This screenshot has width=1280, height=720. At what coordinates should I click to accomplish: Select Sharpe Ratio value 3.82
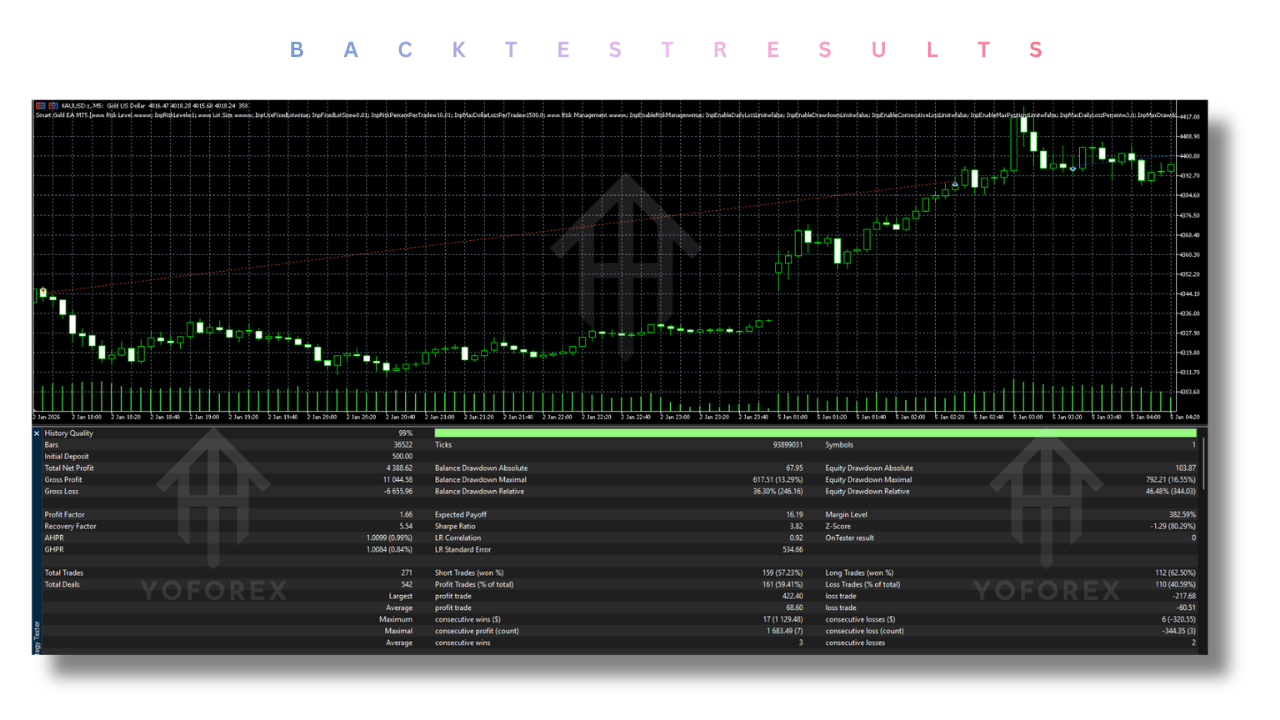tap(797, 526)
